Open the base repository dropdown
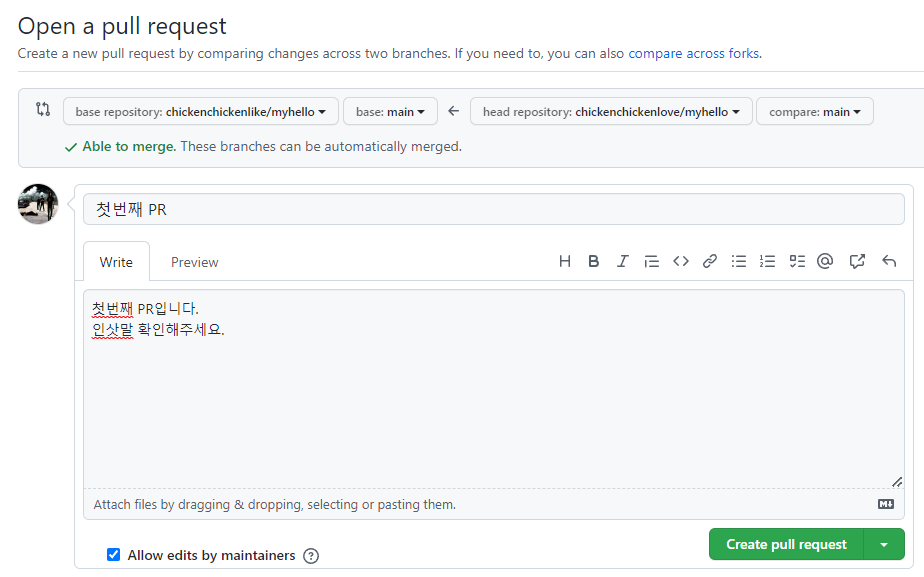Screen dimensions: 924x577 point(200,111)
